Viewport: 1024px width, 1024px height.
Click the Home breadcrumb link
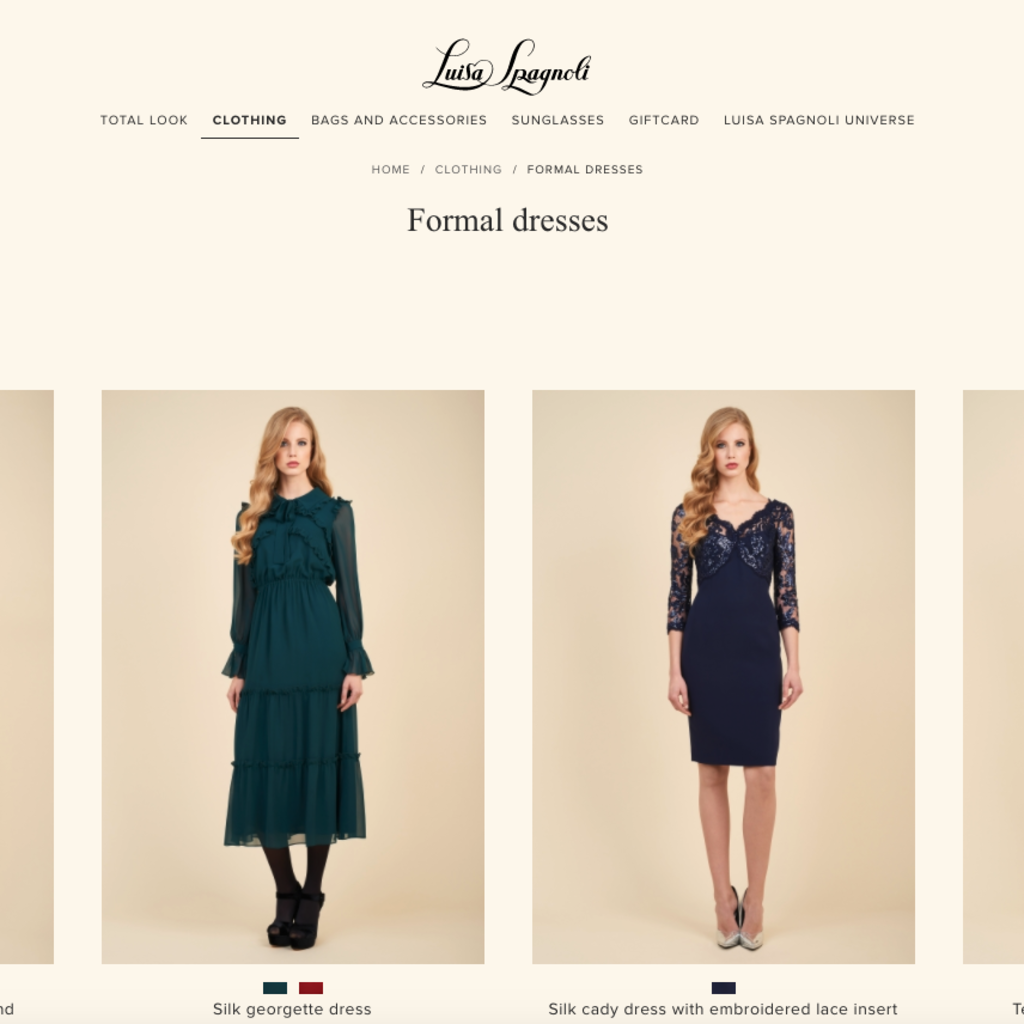pos(391,170)
